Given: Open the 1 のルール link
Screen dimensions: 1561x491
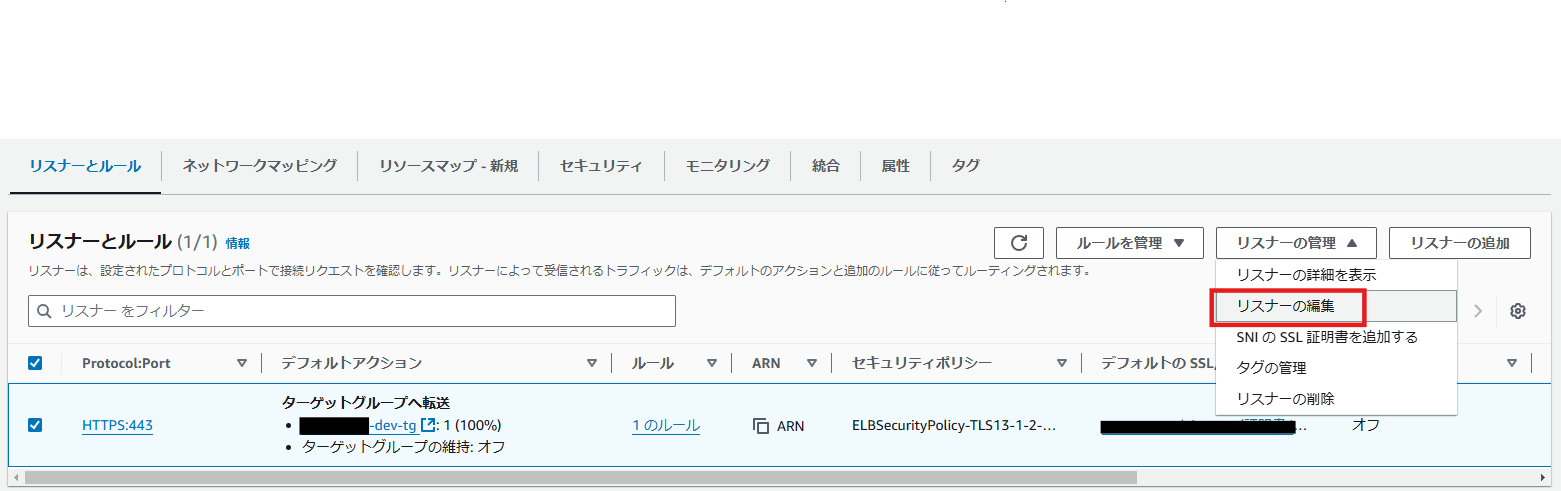Looking at the screenshot, I should (666, 426).
